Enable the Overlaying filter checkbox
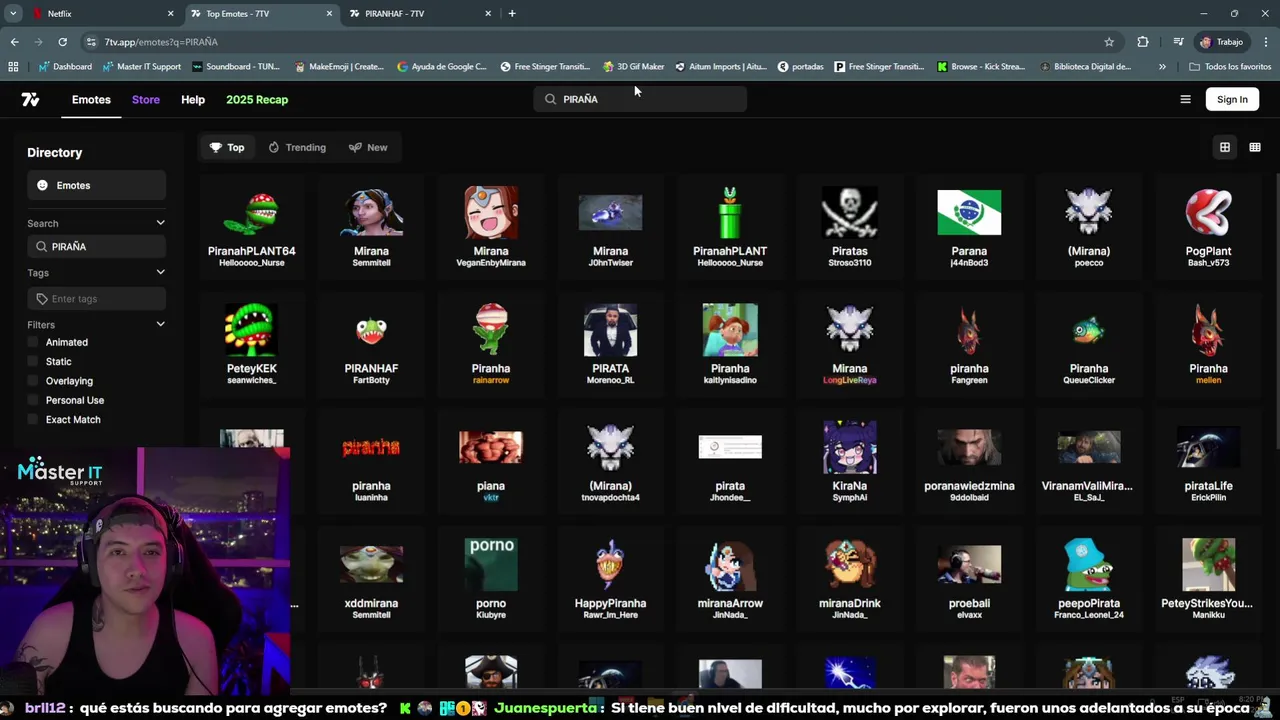 pyautogui.click(x=33, y=381)
